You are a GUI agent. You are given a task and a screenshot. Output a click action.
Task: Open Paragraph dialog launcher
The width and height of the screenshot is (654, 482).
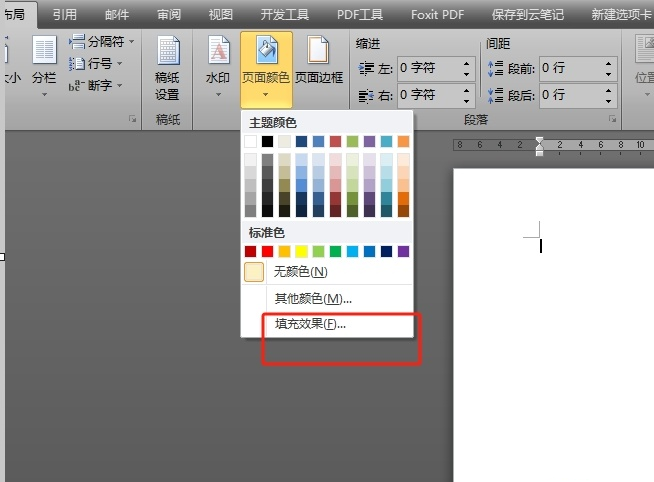click(x=612, y=119)
